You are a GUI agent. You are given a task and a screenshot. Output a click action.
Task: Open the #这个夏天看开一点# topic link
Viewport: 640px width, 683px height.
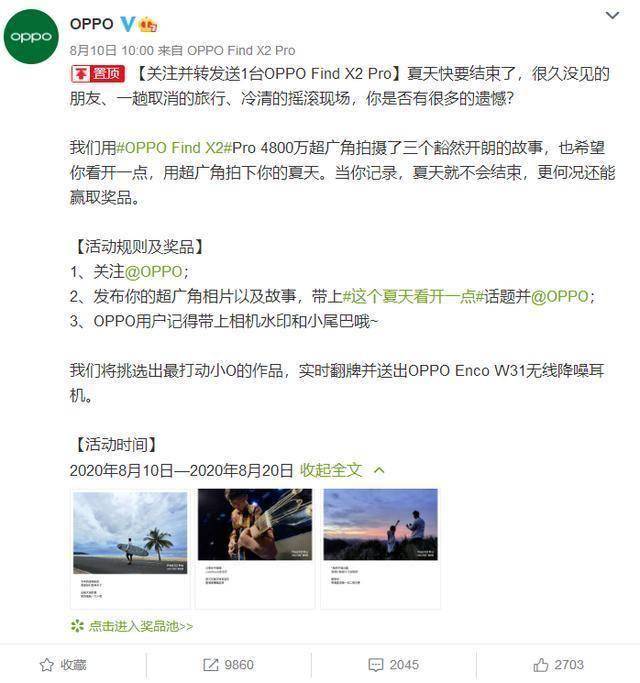[x=413, y=297]
